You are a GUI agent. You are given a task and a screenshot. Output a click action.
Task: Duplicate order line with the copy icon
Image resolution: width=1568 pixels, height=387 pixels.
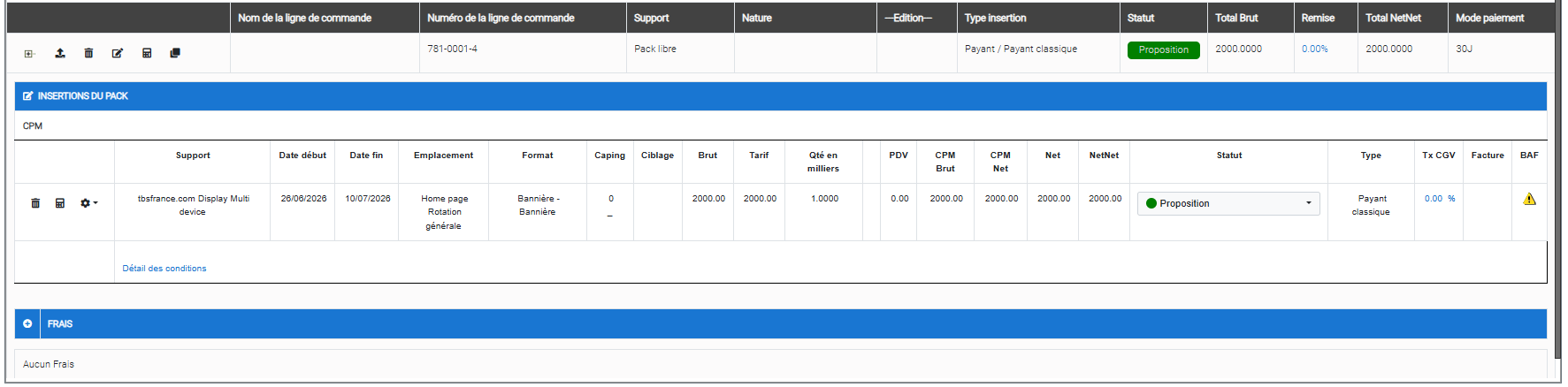pos(175,53)
